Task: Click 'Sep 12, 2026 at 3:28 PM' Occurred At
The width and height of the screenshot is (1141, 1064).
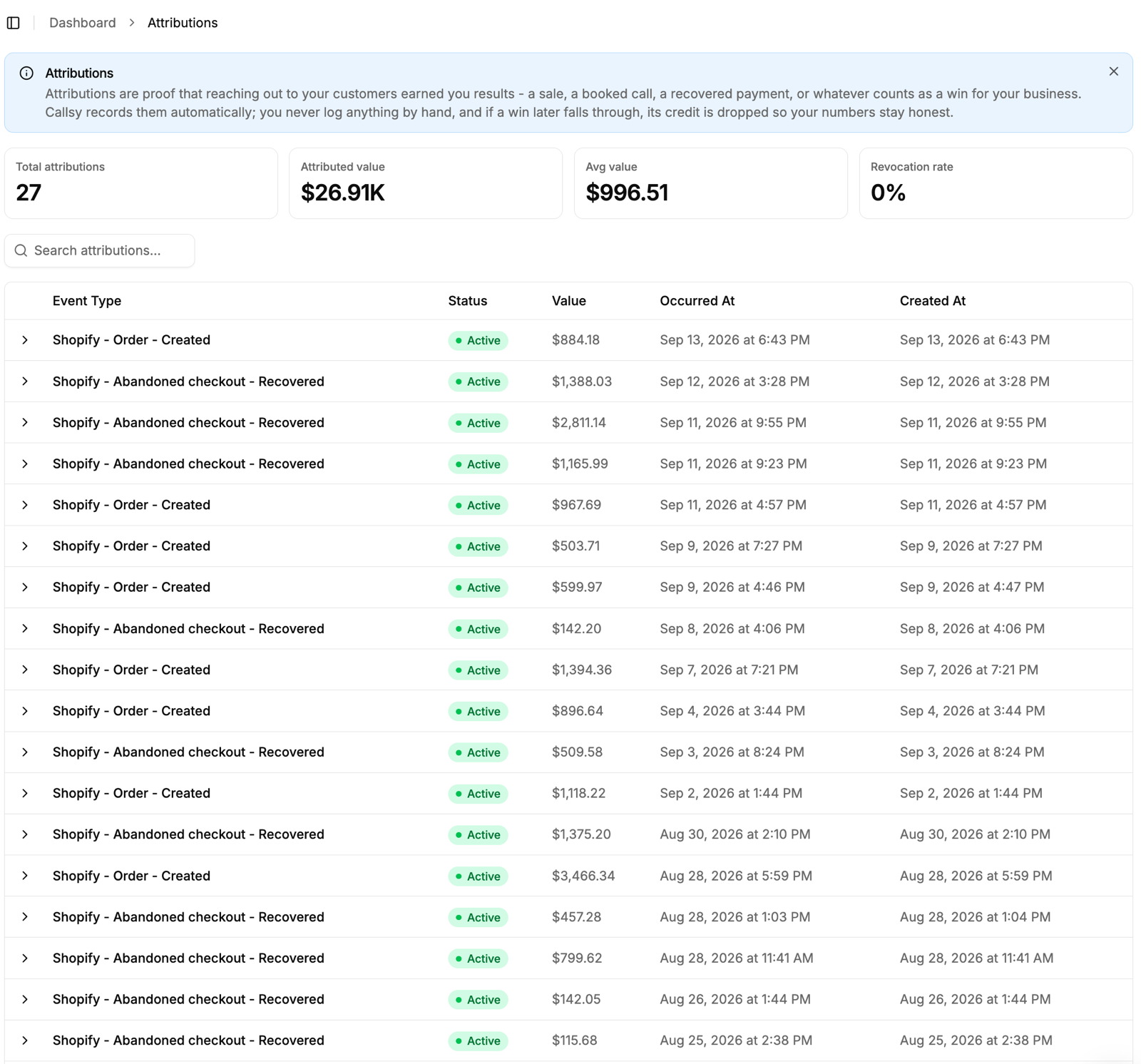Action: (x=735, y=382)
